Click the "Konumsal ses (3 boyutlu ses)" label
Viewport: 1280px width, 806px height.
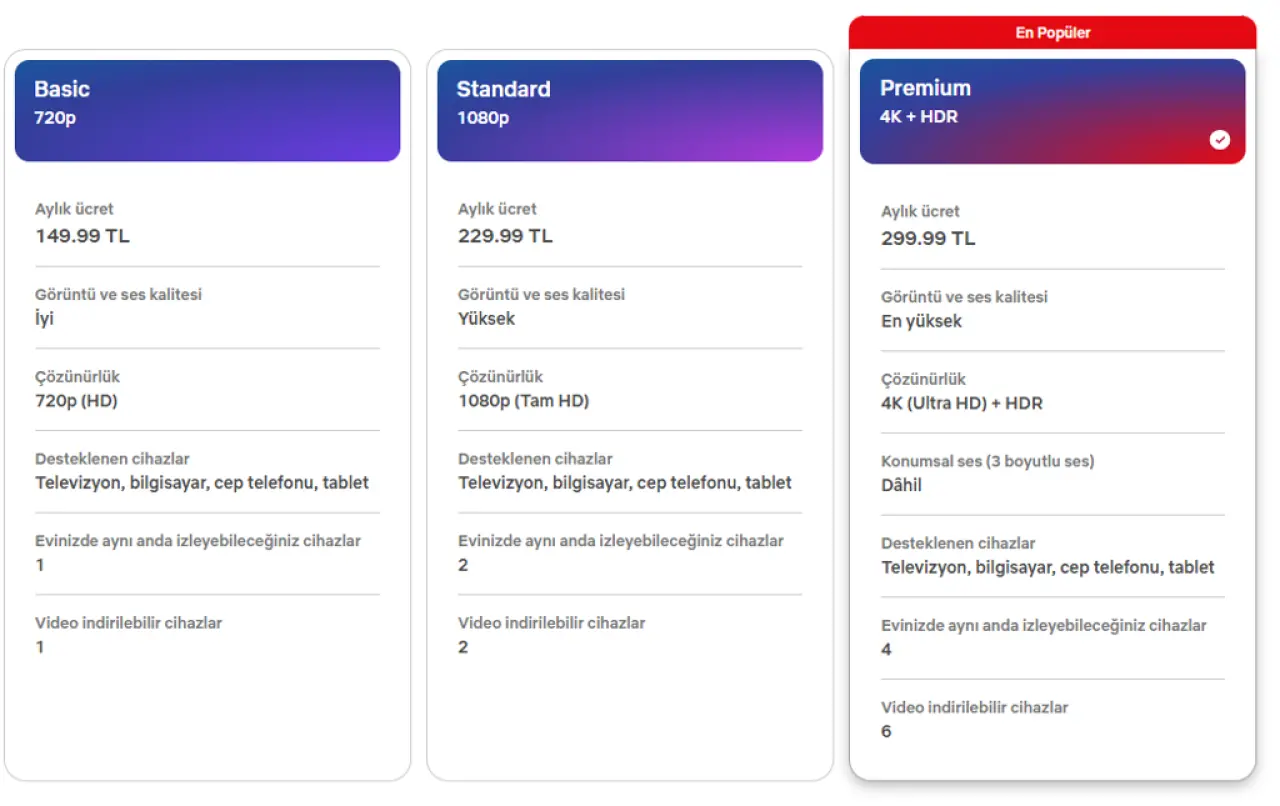pyautogui.click(x=987, y=461)
